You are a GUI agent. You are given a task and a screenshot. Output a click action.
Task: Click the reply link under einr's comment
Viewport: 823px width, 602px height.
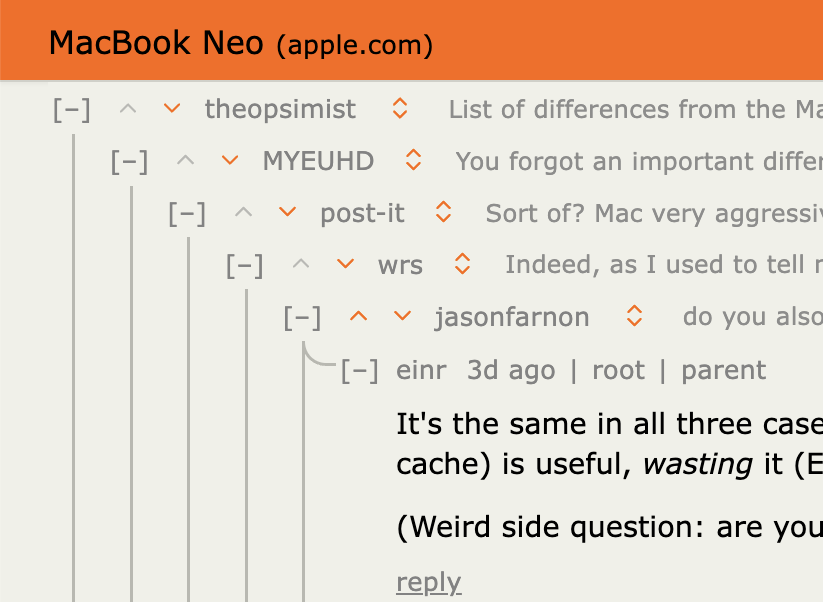428,582
